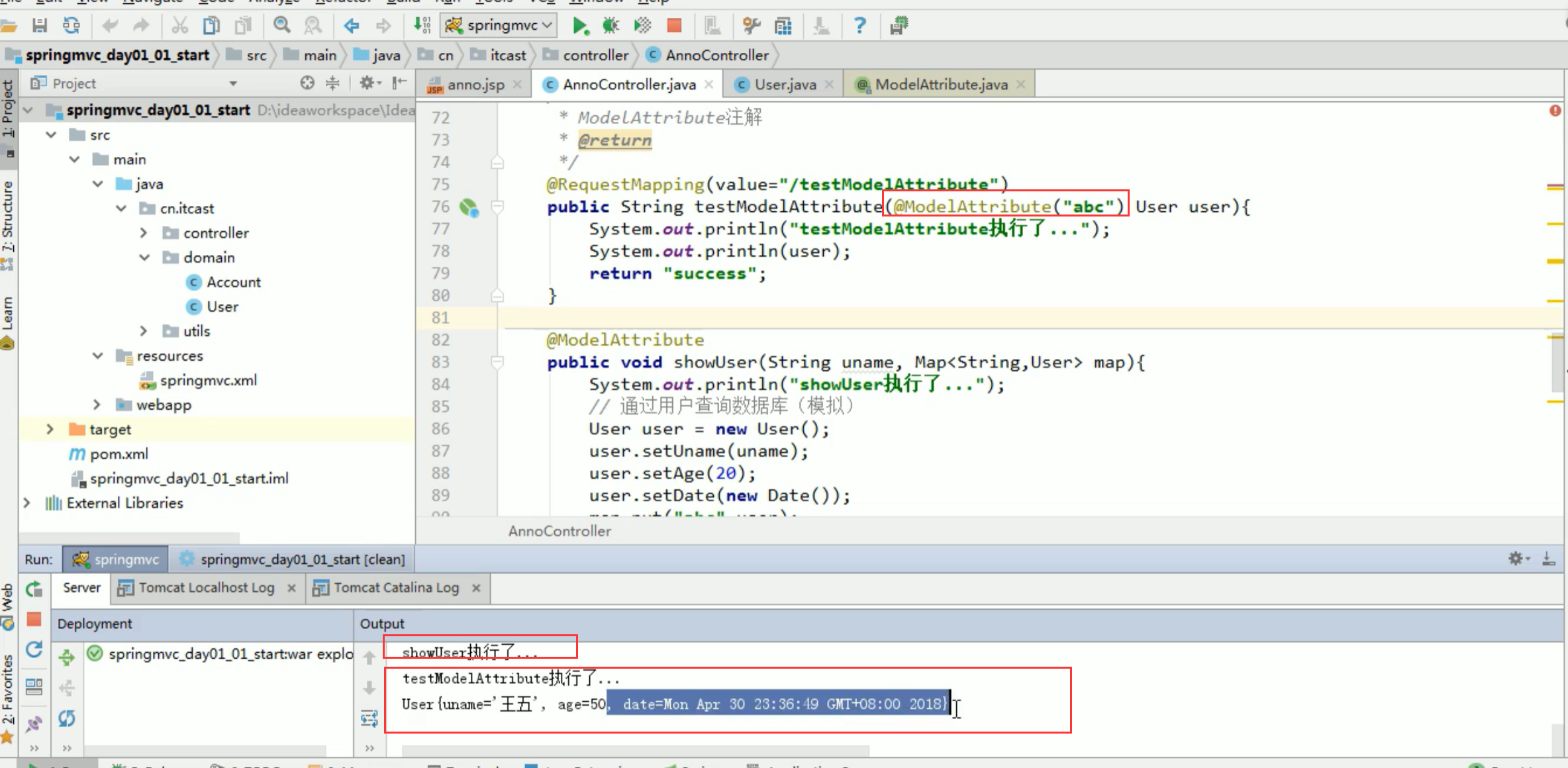Collapse the domain folder
This screenshot has height=768, width=1568.
[144, 258]
